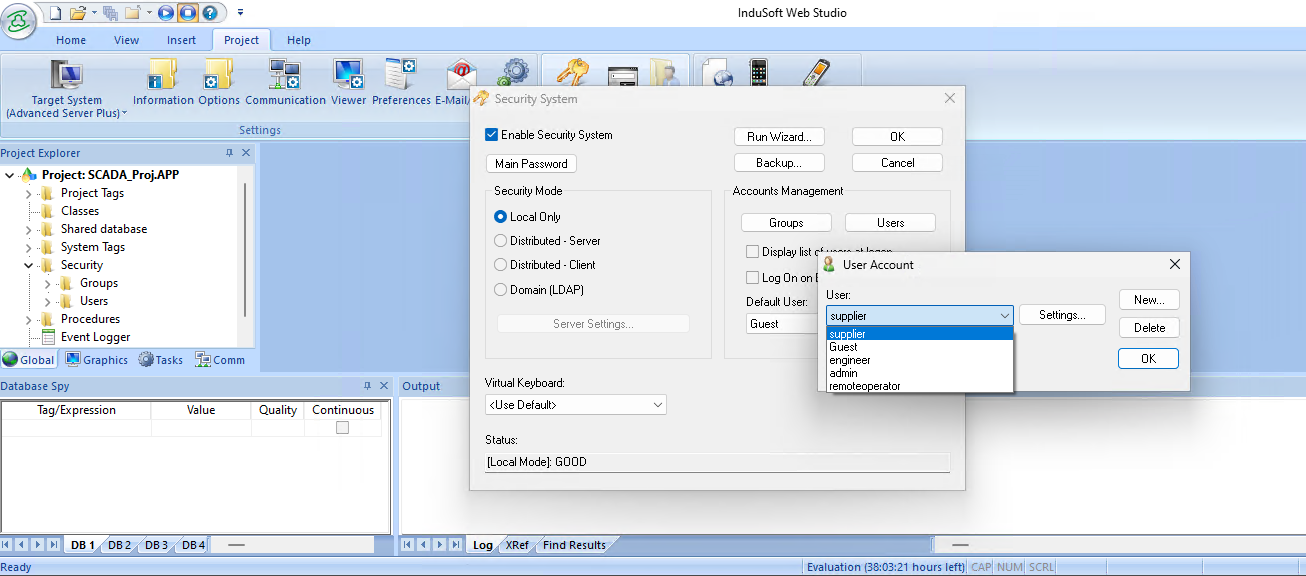The width and height of the screenshot is (1306, 576).
Task: Click the Run Wizard button
Action: point(779,136)
